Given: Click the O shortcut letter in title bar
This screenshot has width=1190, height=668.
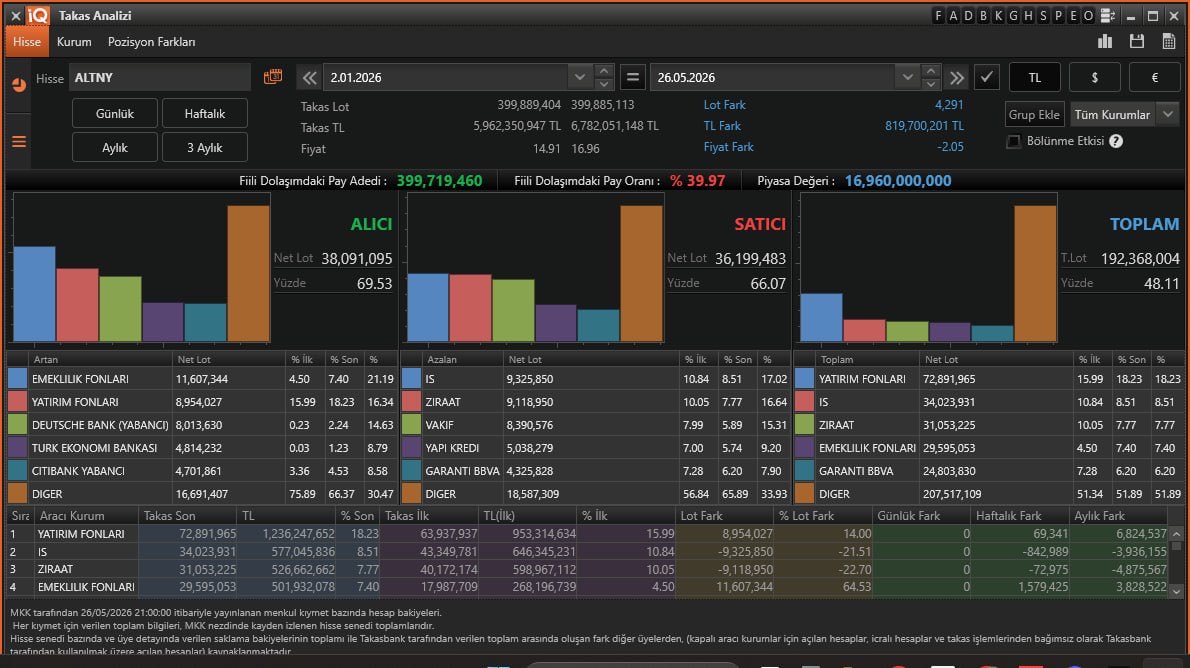Looking at the screenshot, I should [1088, 15].
